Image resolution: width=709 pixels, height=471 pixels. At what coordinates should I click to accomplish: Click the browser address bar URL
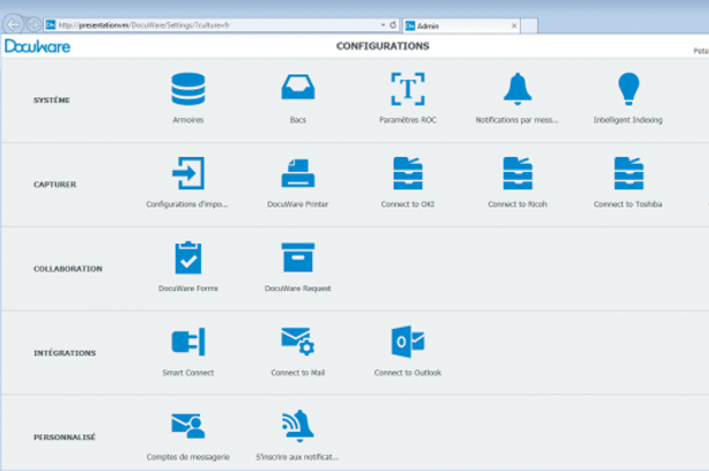pyautogui.click(x=144, y=25)
